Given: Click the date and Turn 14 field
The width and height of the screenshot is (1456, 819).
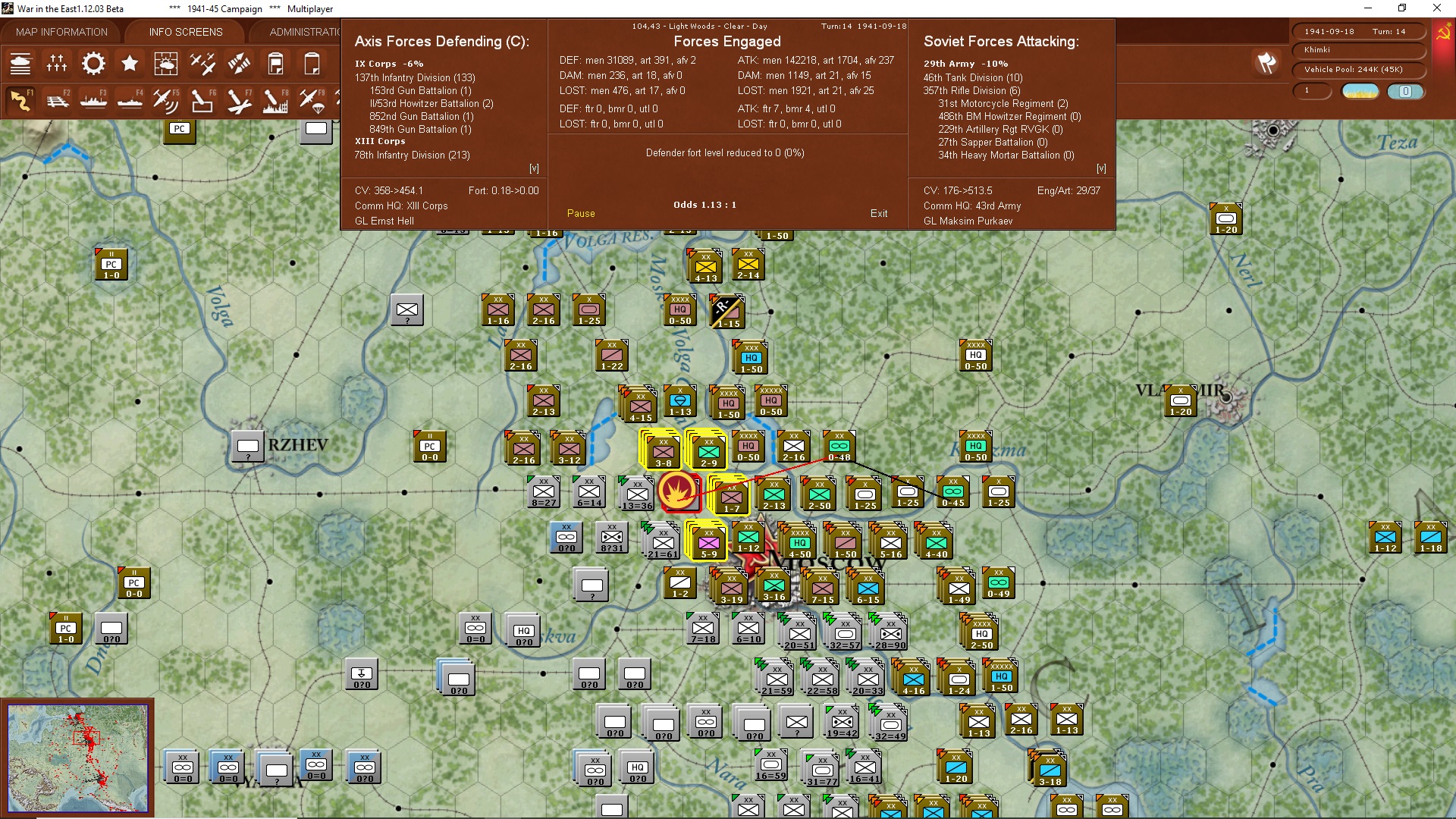Looking at the screenshot, I should [x=1357, y=31].
